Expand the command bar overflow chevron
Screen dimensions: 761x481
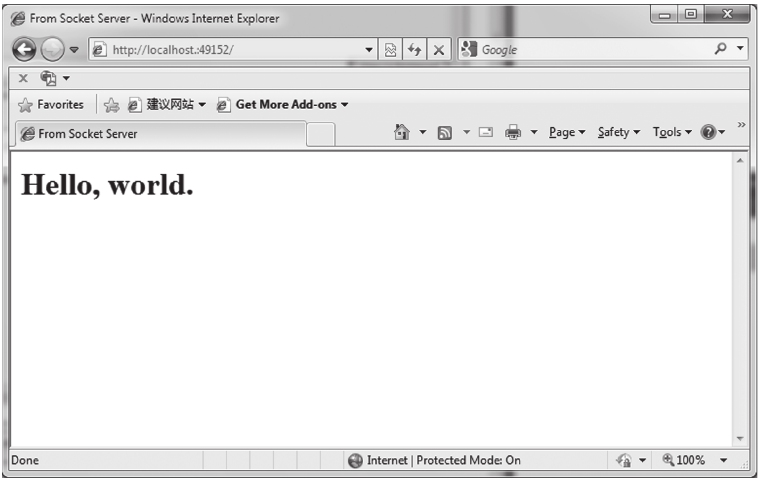pyautogui.click(x=741, y=125)
